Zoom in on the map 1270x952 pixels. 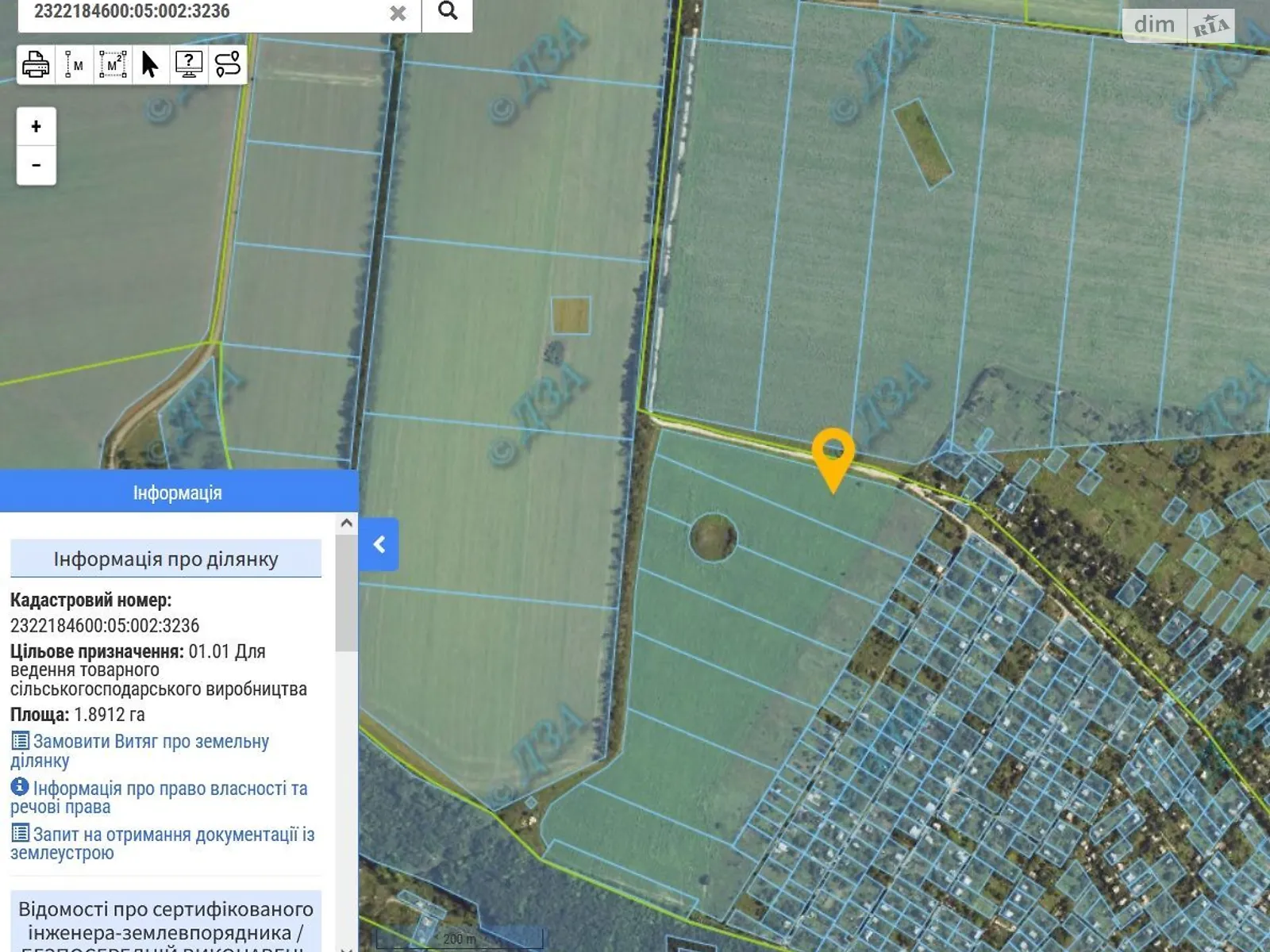pyautogui.click(x=37, y=127)
